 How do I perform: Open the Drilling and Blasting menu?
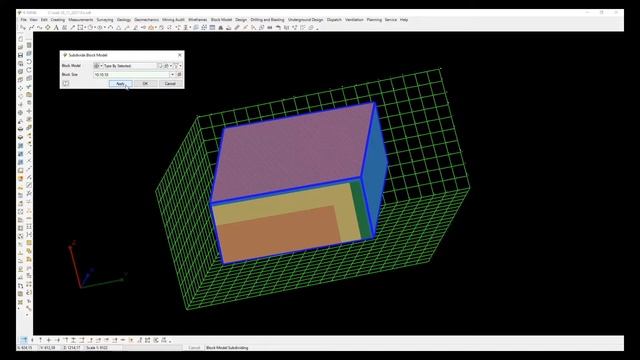(267, 20)
